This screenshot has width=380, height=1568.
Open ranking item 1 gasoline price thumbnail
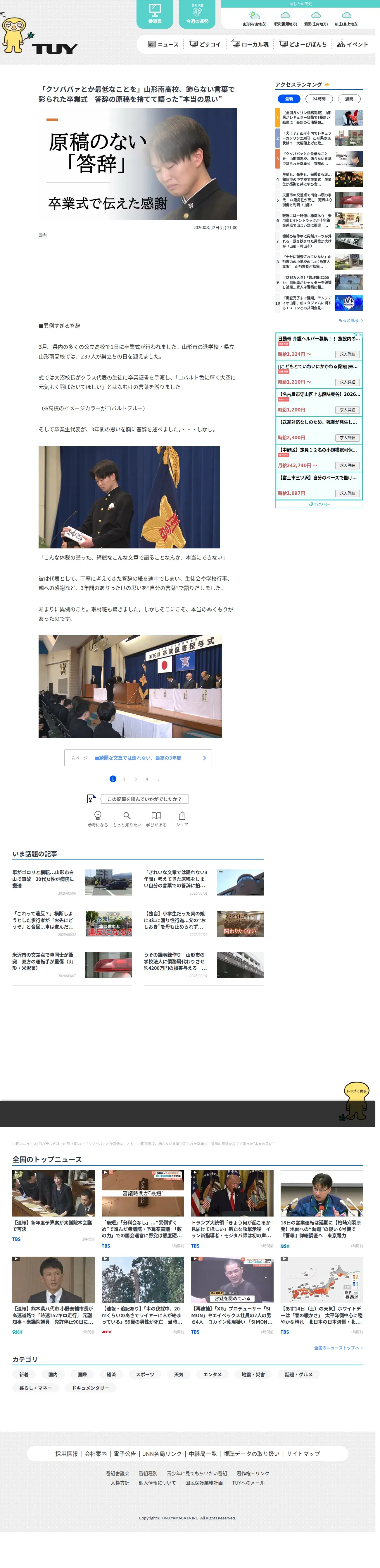click(x=349, y=117)
